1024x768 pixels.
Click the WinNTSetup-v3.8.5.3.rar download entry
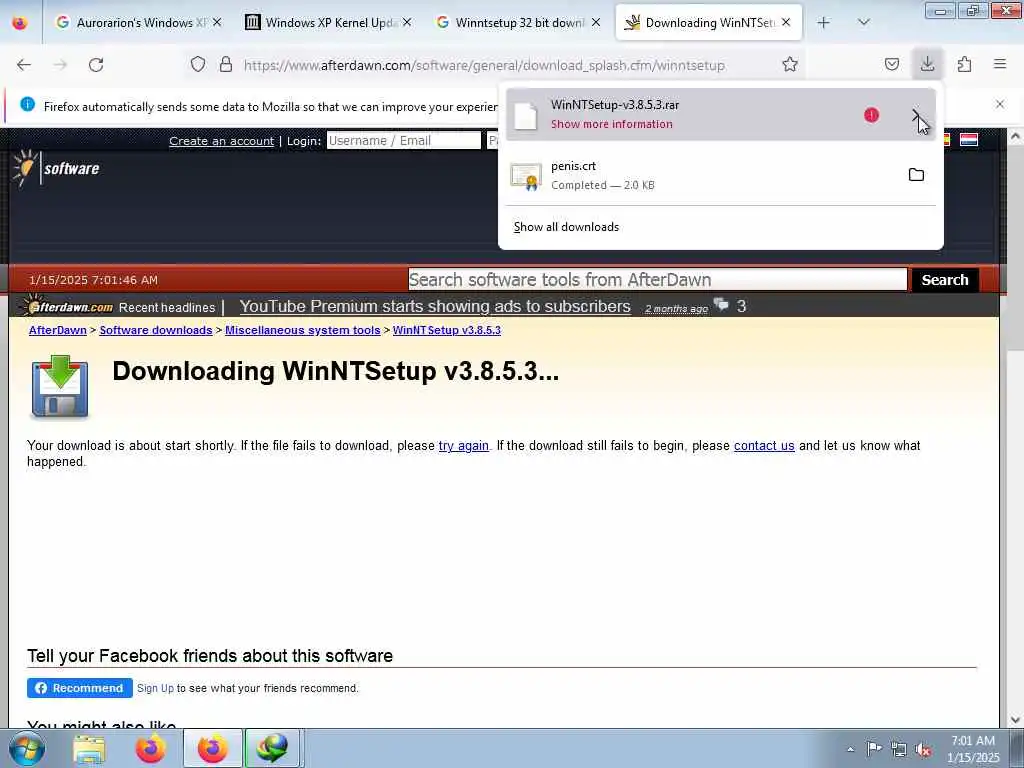pos(721,114)
